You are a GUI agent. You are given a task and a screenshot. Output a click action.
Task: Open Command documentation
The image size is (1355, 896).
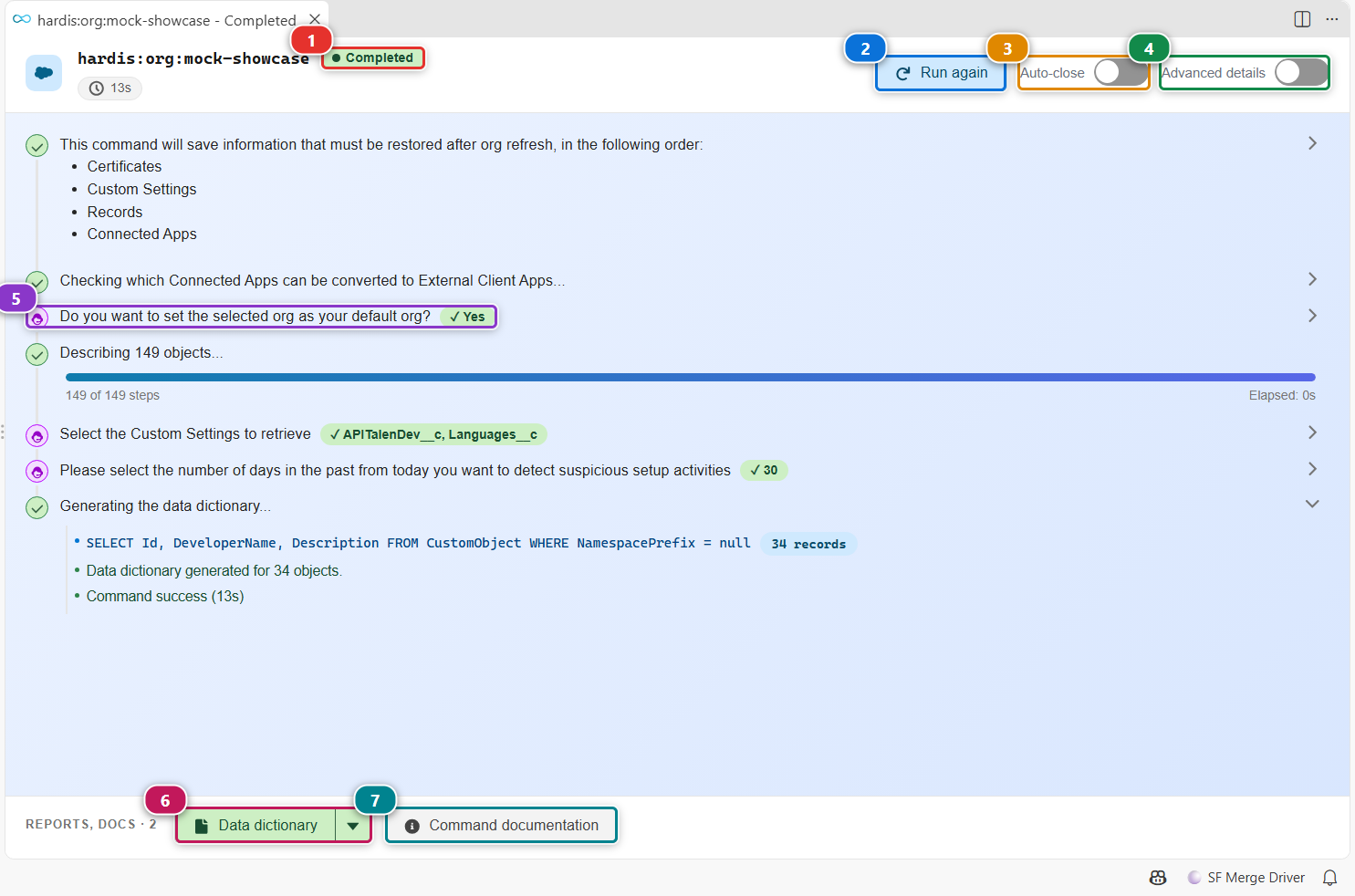point(501,826)
